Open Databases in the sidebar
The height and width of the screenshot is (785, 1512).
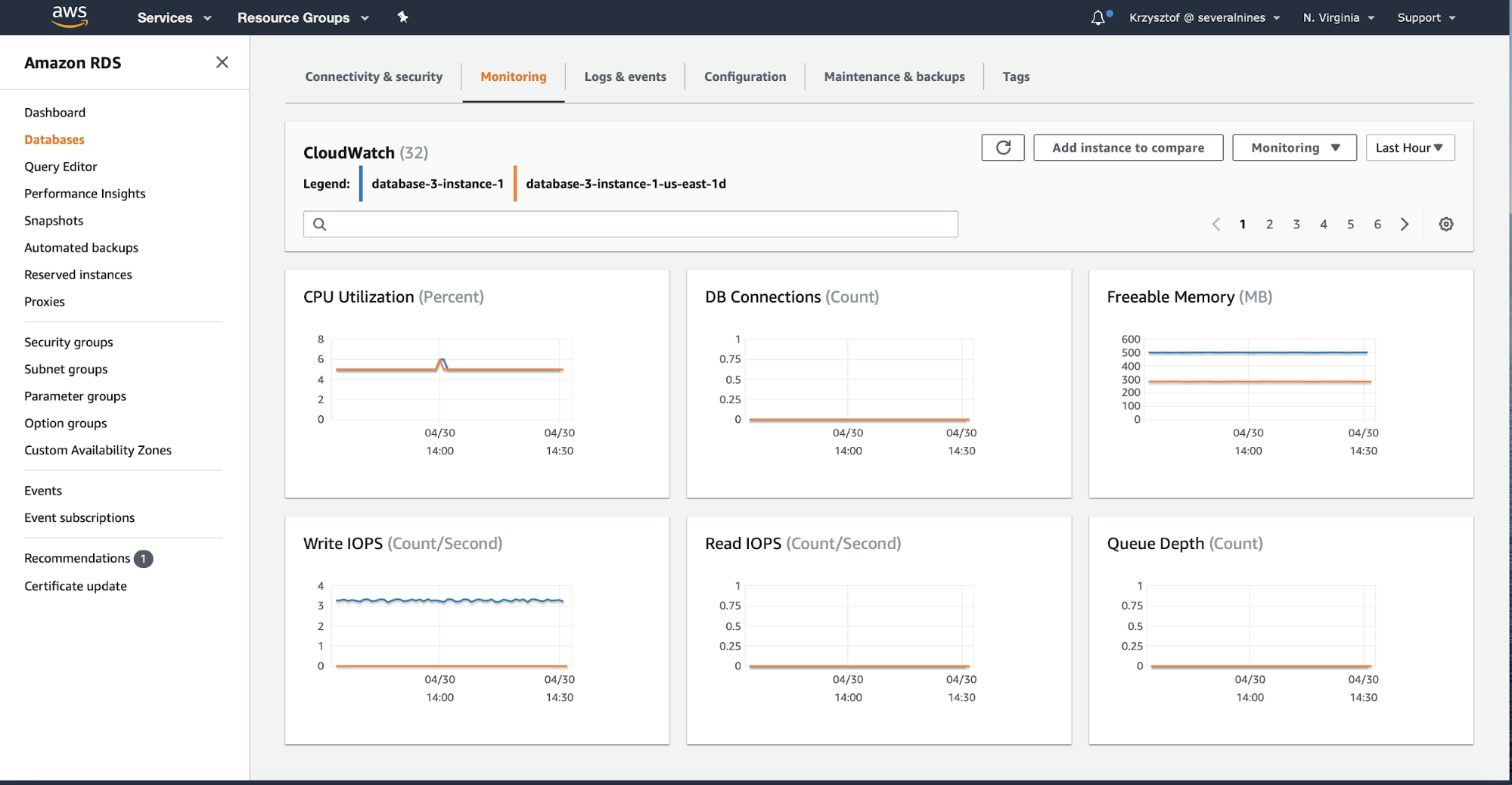click(54, 139)
